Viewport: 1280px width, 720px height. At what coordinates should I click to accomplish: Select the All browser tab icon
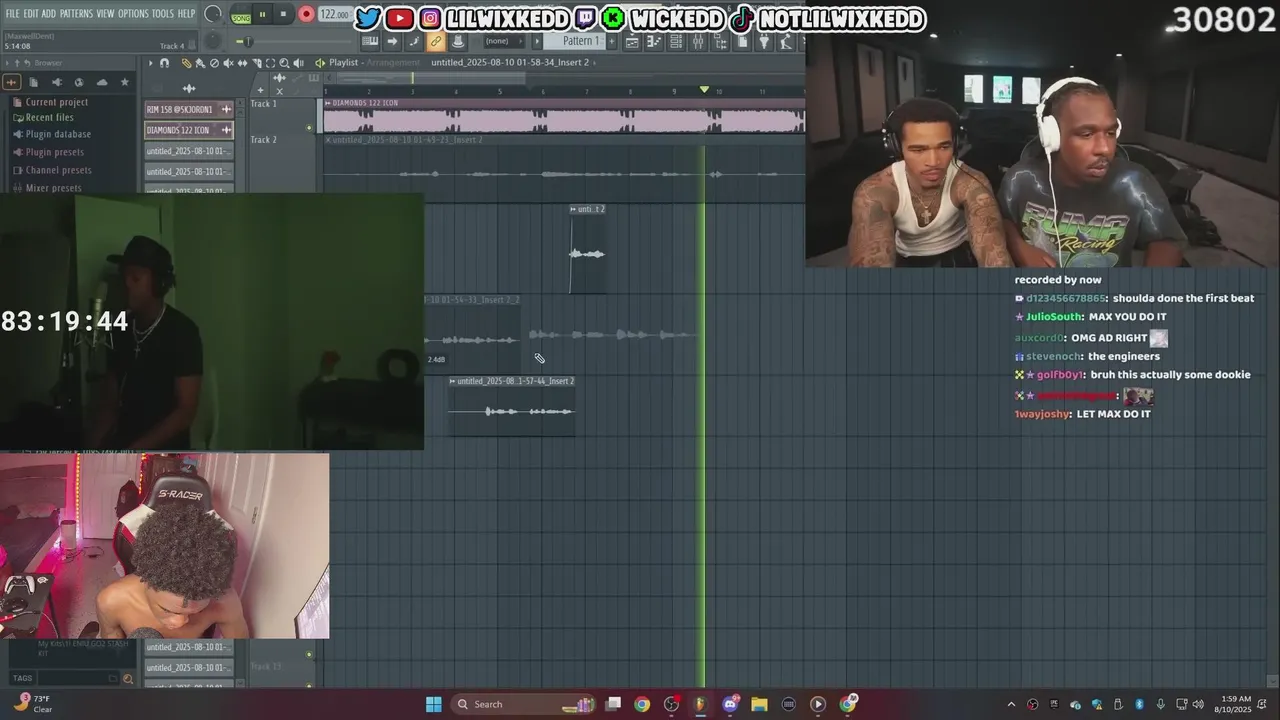tap(12, 82)
